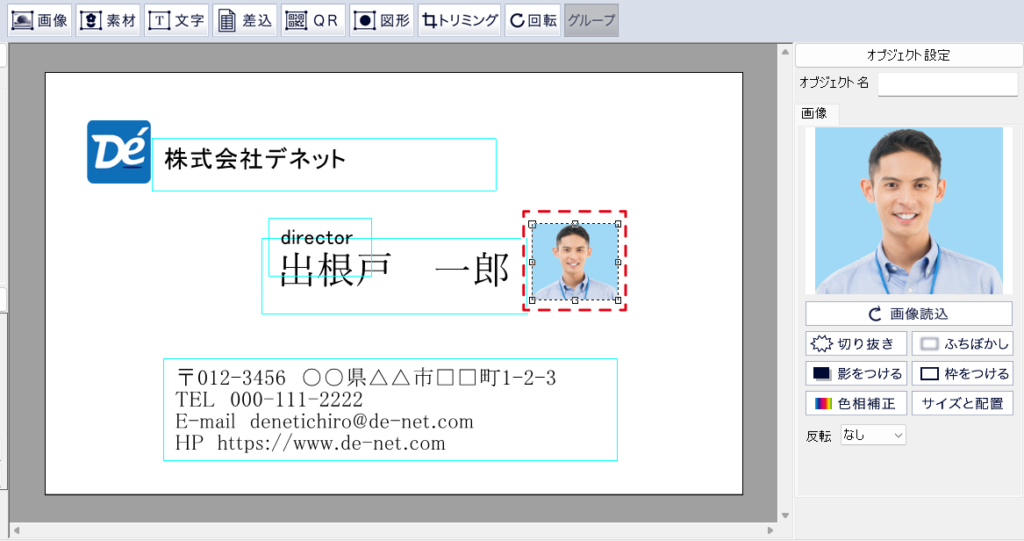Open サイズと配置 (size and position)
The image size is (1024, 541).
[x=963, y=404]
